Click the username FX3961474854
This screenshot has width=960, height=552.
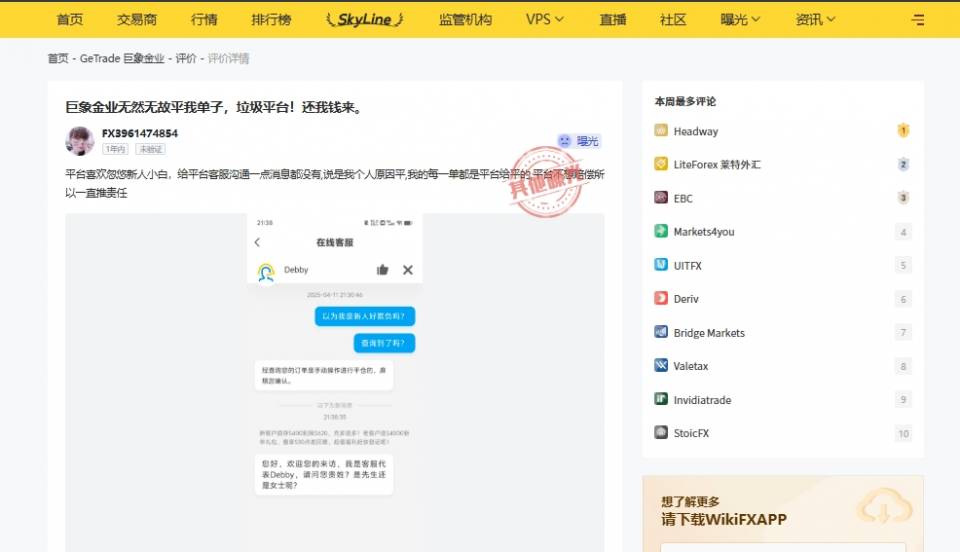click(140, 133)
